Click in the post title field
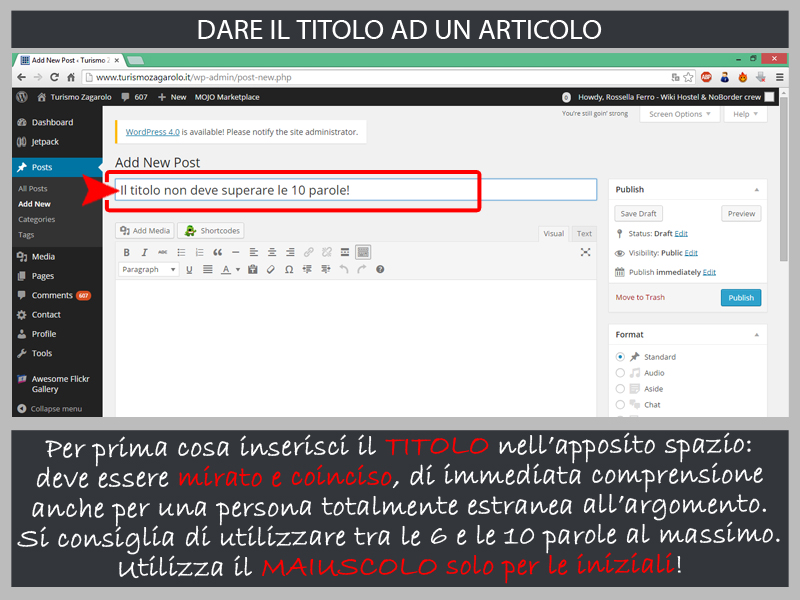 [355, 190]
